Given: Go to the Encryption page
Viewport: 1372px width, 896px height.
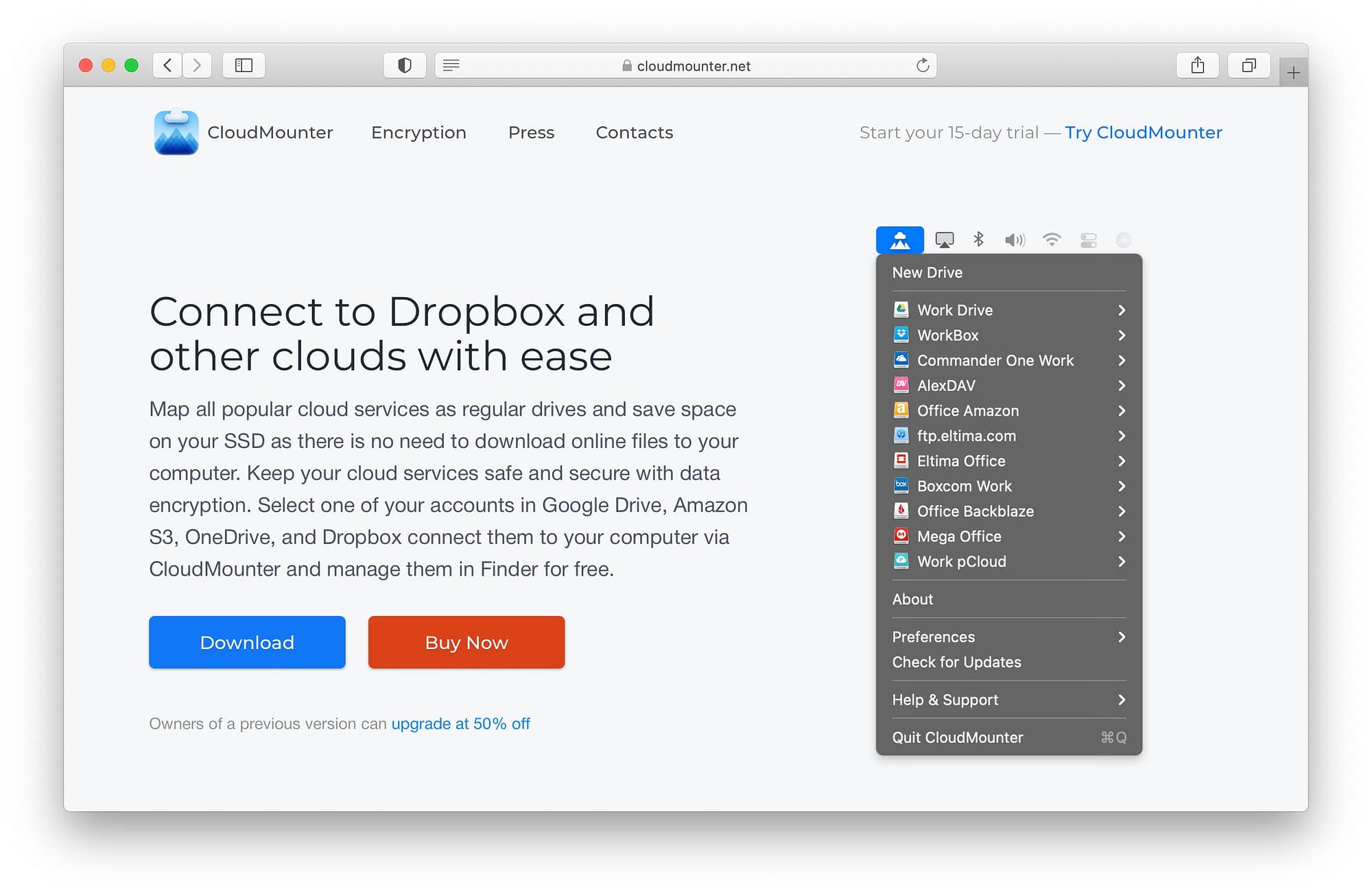Looking at the screenshot, I should [418, 132].
